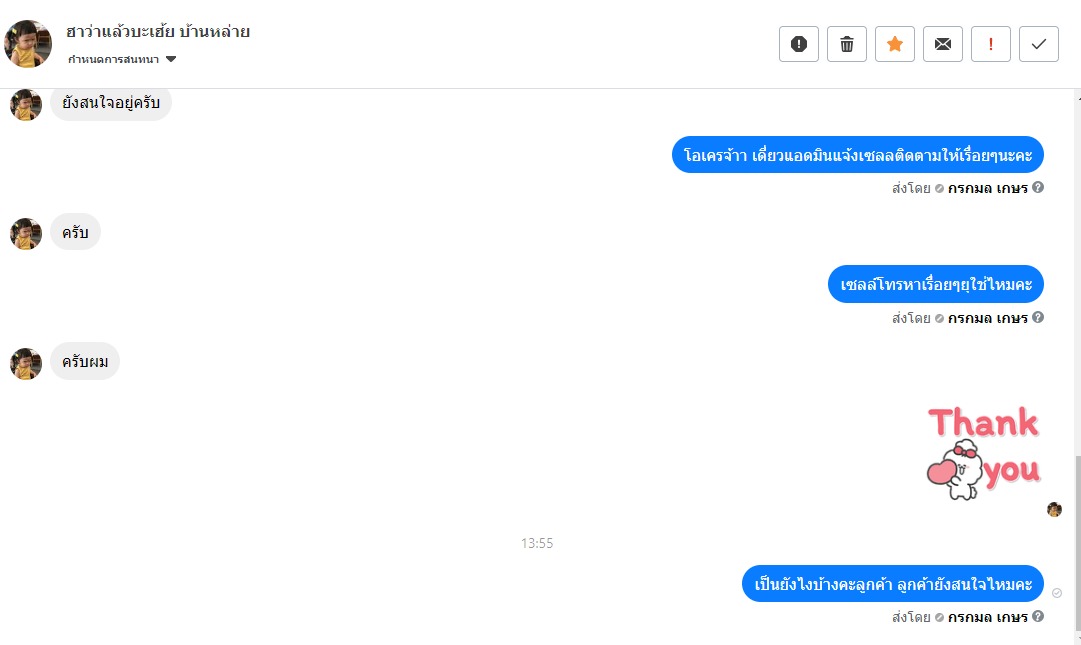Click seen-by avatar beside Thank you sticker
1081x645 pixels.
tap(1054, 509)
